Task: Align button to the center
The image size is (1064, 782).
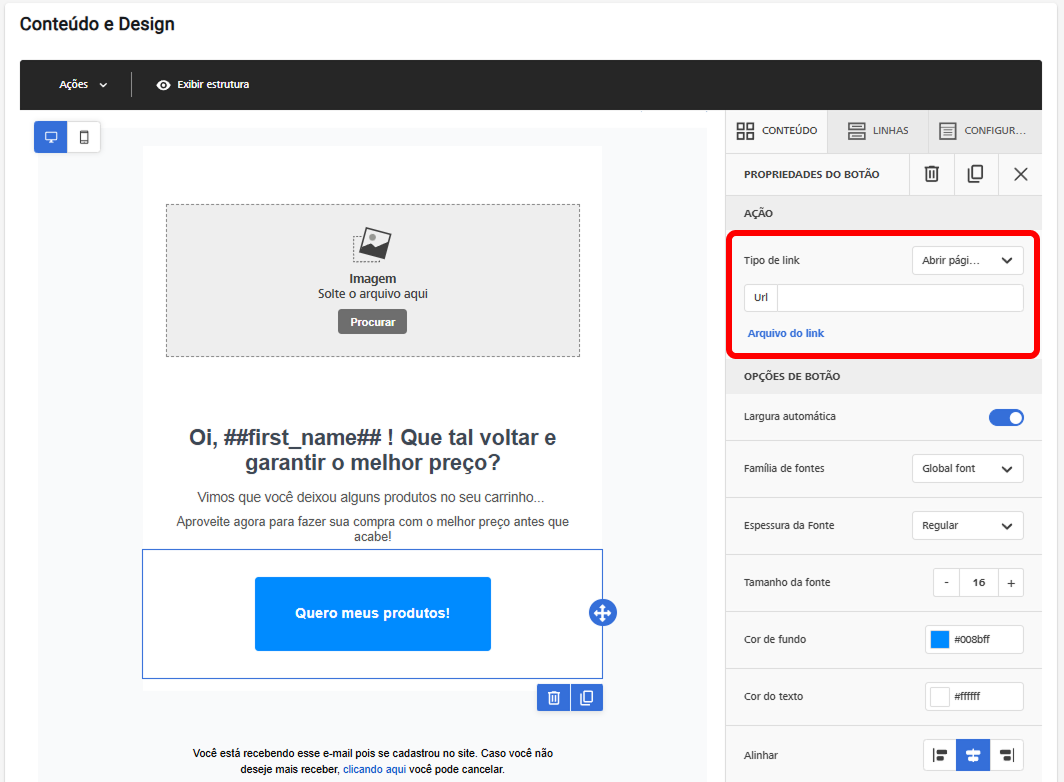Action: point(973,755)
